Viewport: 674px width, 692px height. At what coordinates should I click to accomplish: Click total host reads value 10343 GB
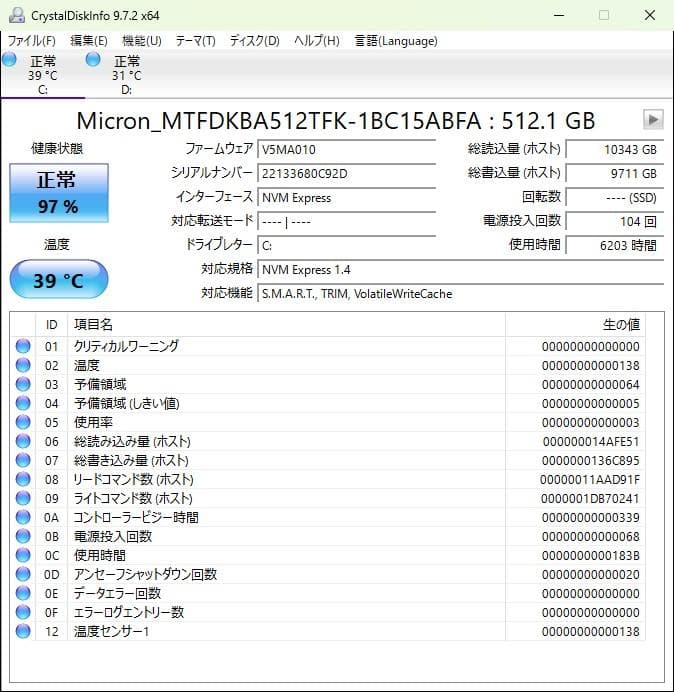[x=615, y=149]
